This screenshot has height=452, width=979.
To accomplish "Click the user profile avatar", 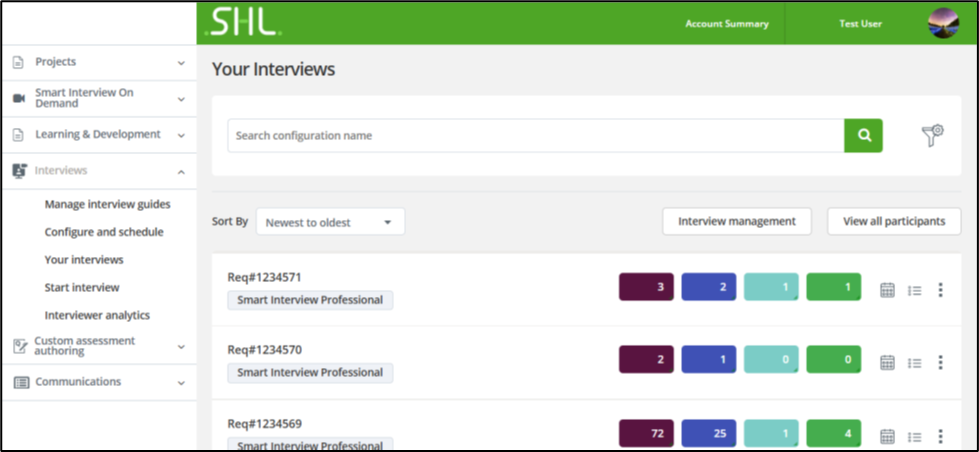I will tap(943, 23).
